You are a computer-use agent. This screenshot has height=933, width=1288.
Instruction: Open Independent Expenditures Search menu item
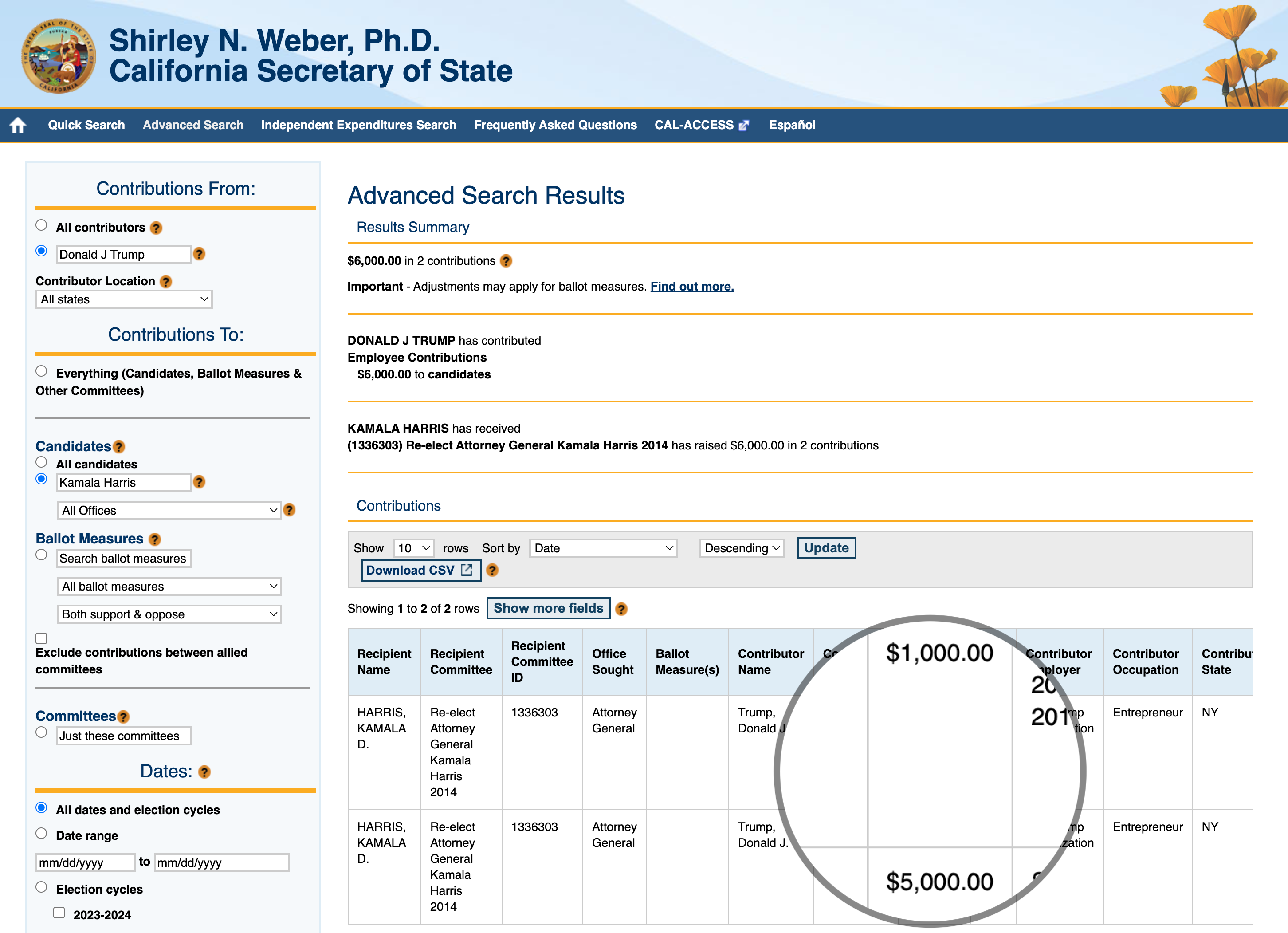point(358,125)
